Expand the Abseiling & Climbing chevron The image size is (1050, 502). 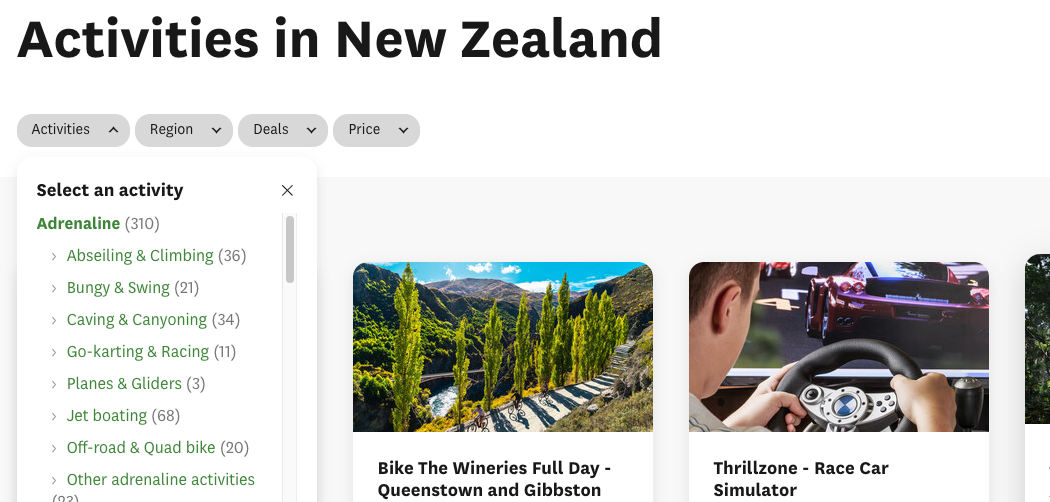54,256
